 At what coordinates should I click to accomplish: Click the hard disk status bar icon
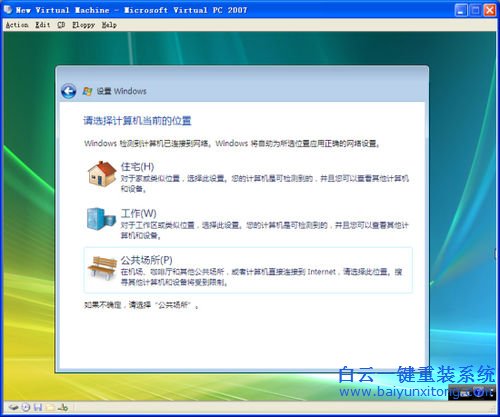[14, 407]
